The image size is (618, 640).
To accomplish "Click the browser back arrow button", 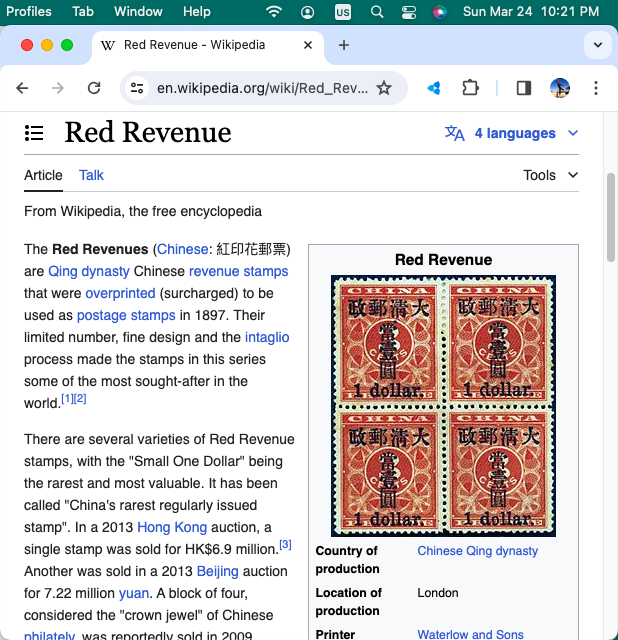I will [22, 88].
